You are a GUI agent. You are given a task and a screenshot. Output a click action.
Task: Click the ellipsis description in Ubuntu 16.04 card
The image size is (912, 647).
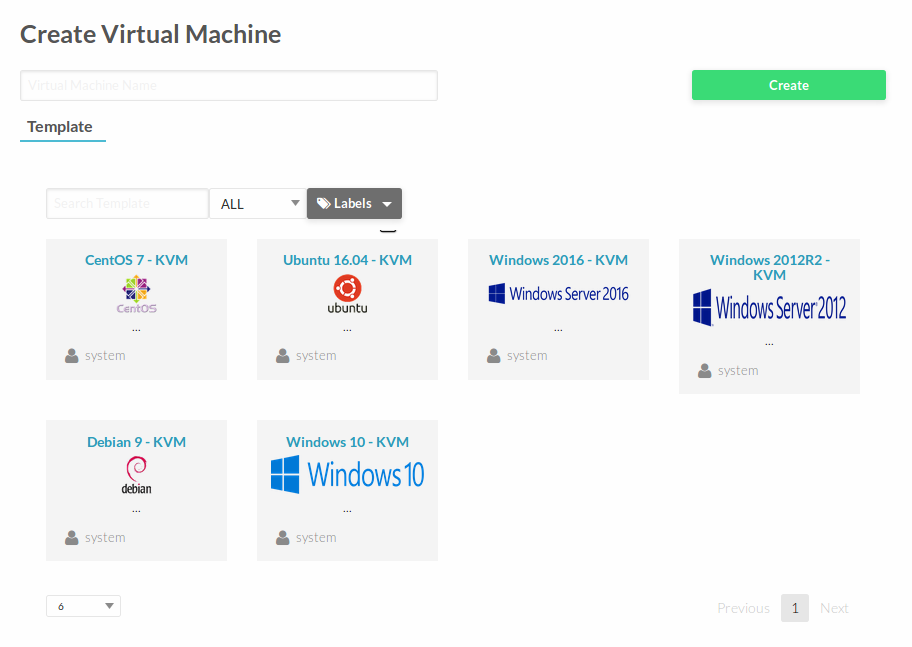(347, 330)
